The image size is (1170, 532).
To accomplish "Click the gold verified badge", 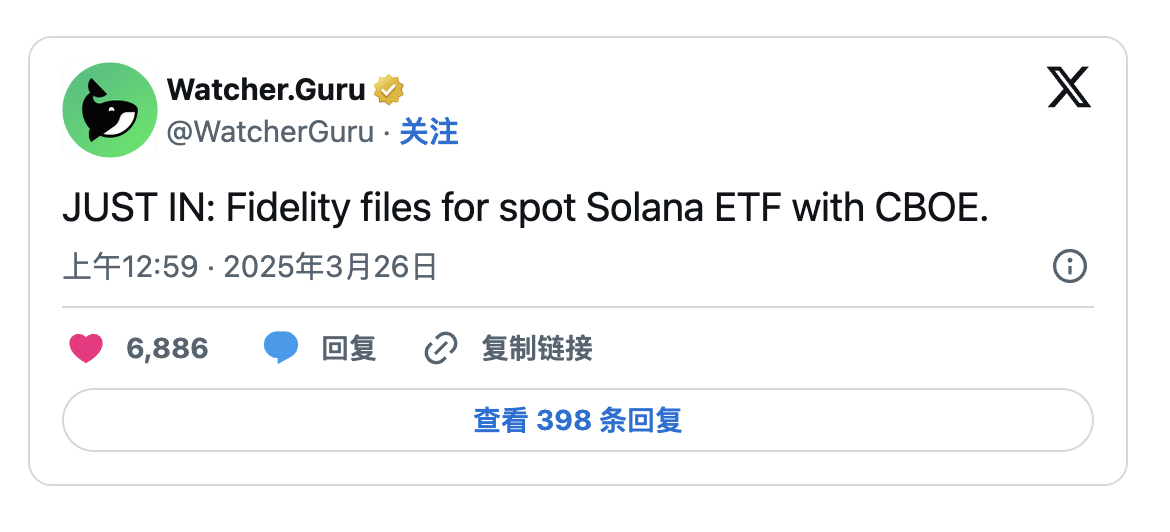I will pyautogui.click(x=389, y=90).
